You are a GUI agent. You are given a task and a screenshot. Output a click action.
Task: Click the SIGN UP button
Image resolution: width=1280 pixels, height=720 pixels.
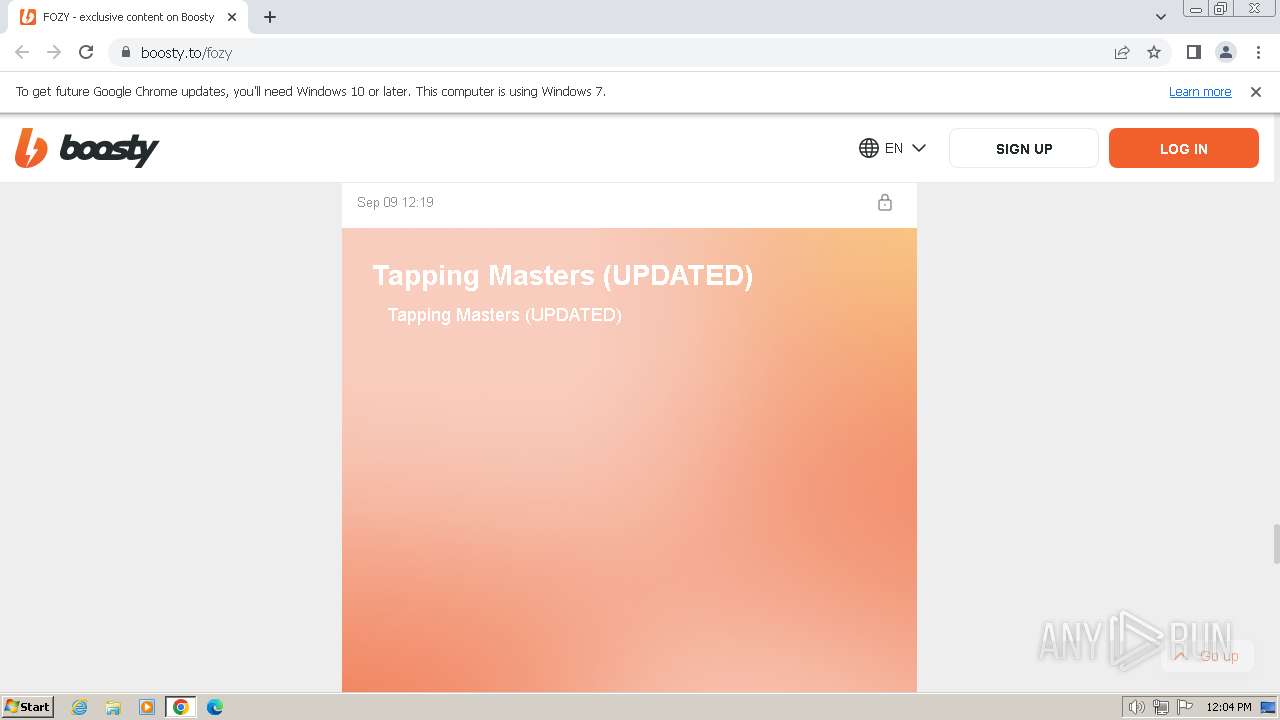tap(1024, 148)
